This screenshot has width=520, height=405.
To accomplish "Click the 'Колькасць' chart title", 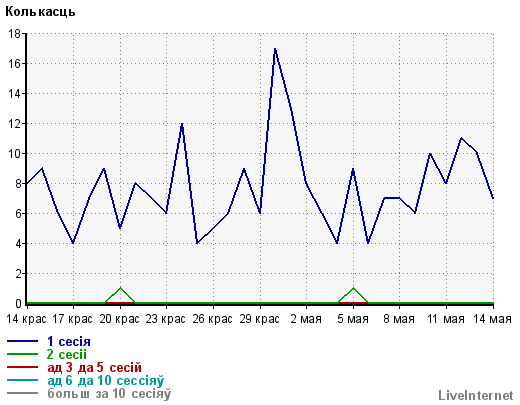I will point(40,12).
